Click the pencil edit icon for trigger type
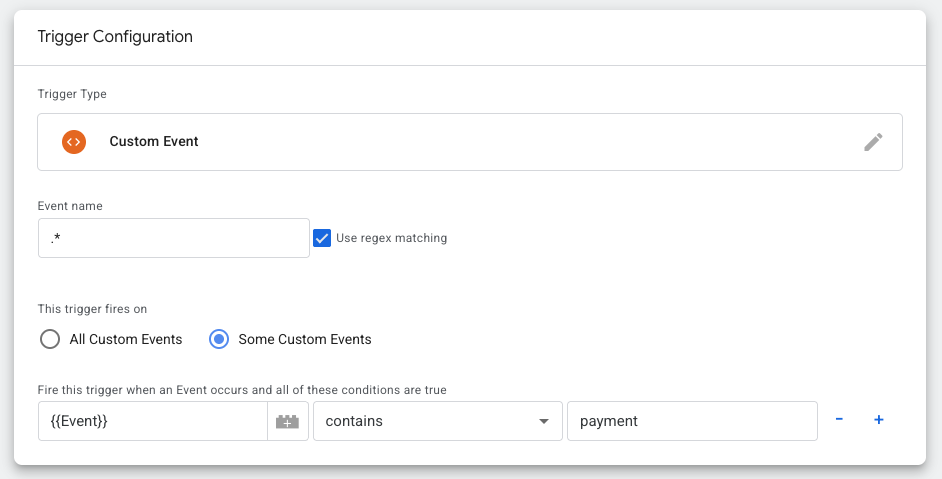The height and width of the screenshot is (479, 942). point(873,142)
